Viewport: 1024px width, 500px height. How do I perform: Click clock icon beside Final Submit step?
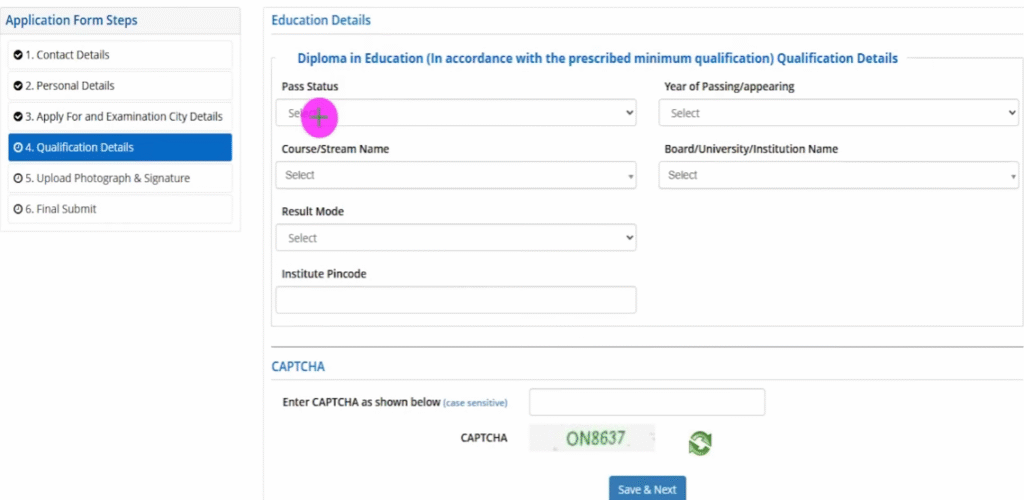(17, 209)
